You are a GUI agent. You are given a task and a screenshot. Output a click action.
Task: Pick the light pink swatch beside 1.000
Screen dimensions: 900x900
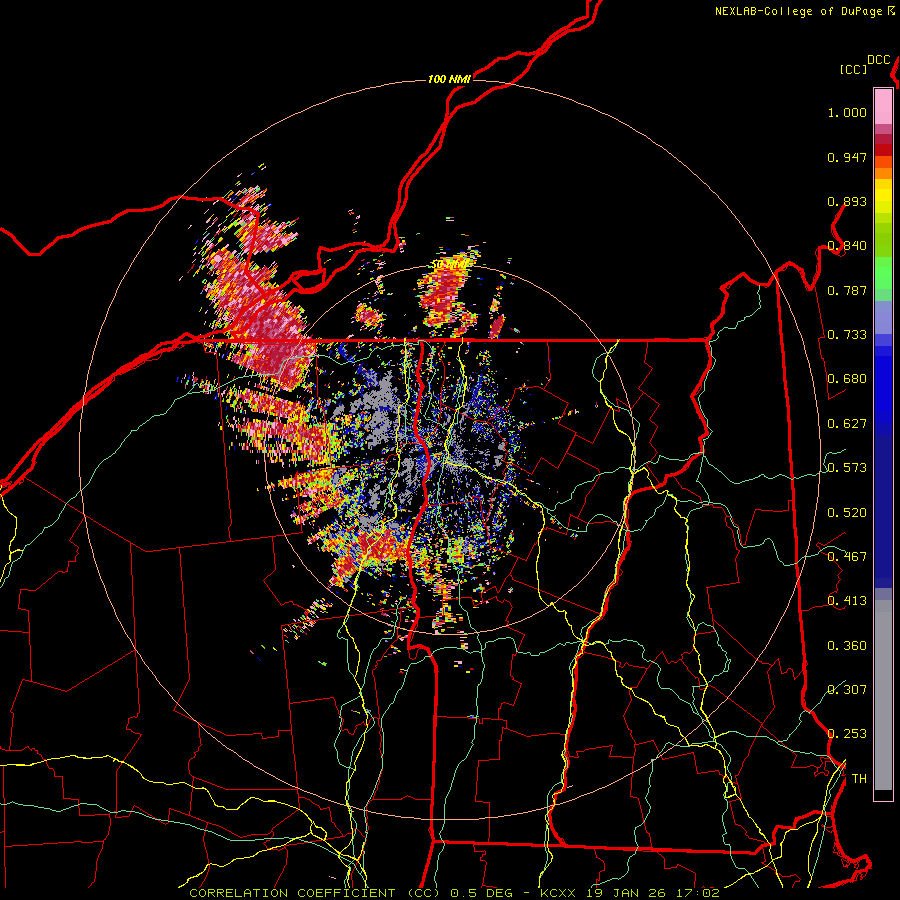pyautogui.click(x=883, y=107)
